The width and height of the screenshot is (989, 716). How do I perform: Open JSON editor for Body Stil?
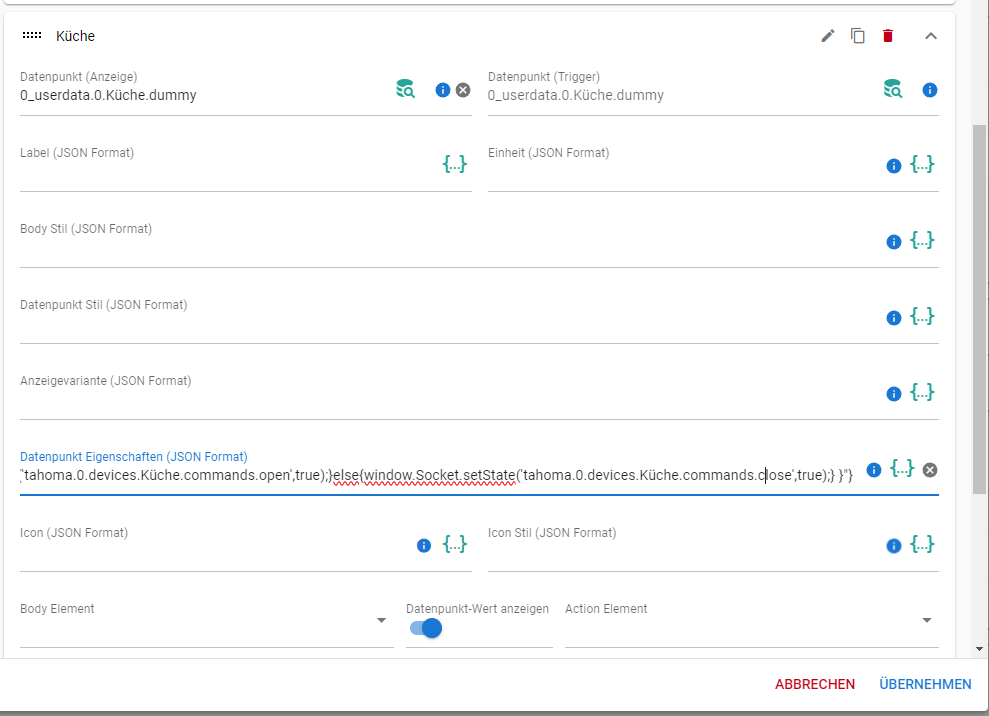click(x=922, y=240)
